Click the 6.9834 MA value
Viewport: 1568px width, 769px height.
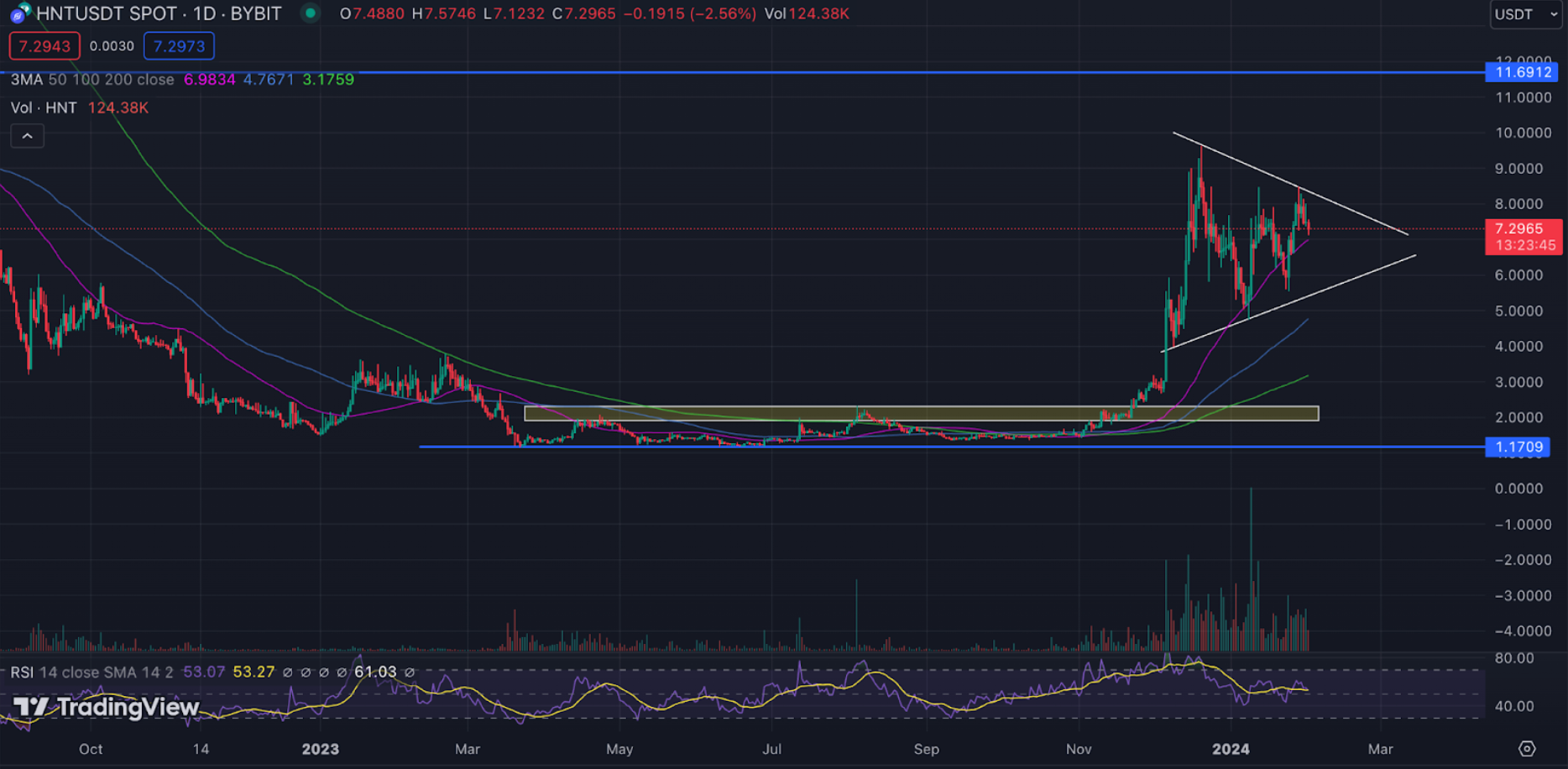[210, 80]
